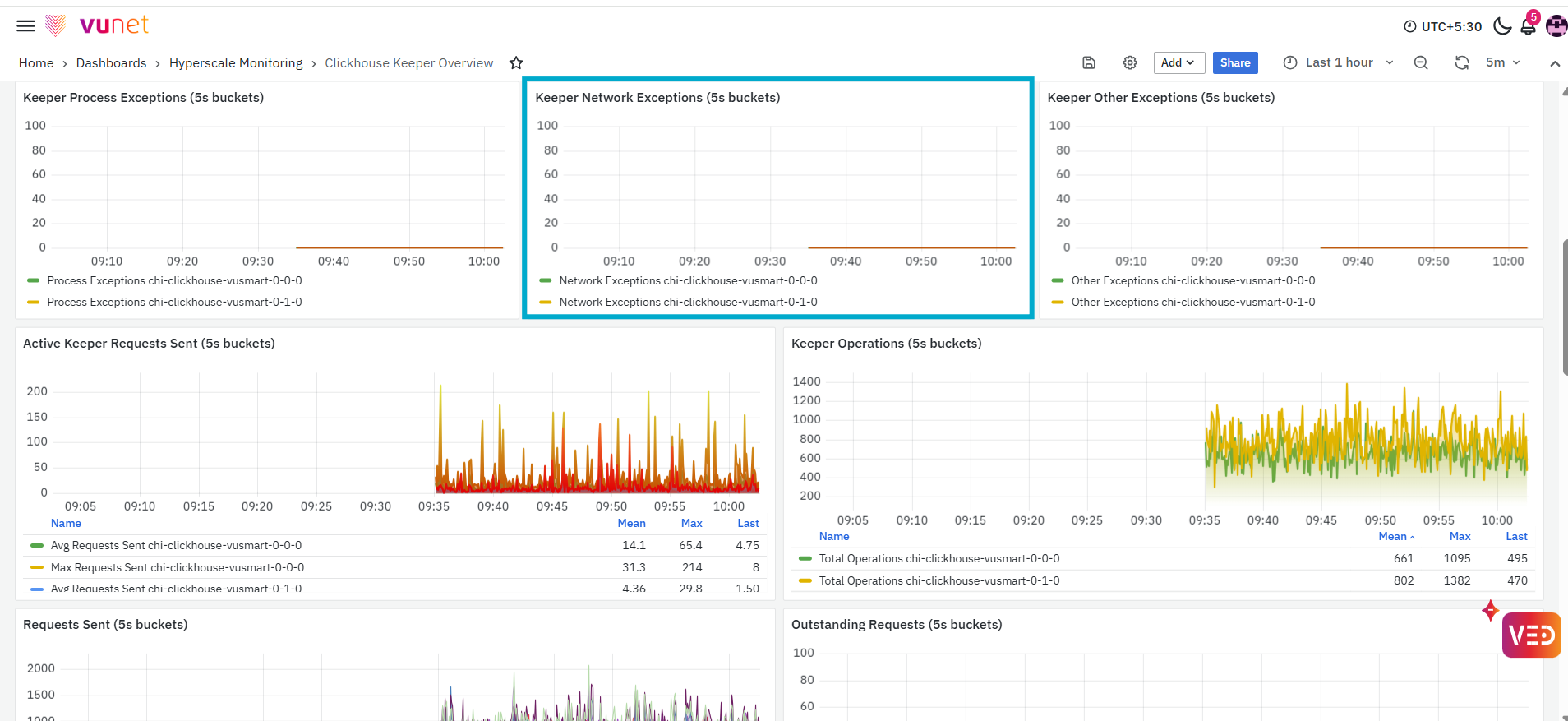Toggle Network Exceptions chi-clickhouse-vusmart-0-1-0 series
The width and height of the screenshot is (1568, 721).
coord(688,302)
